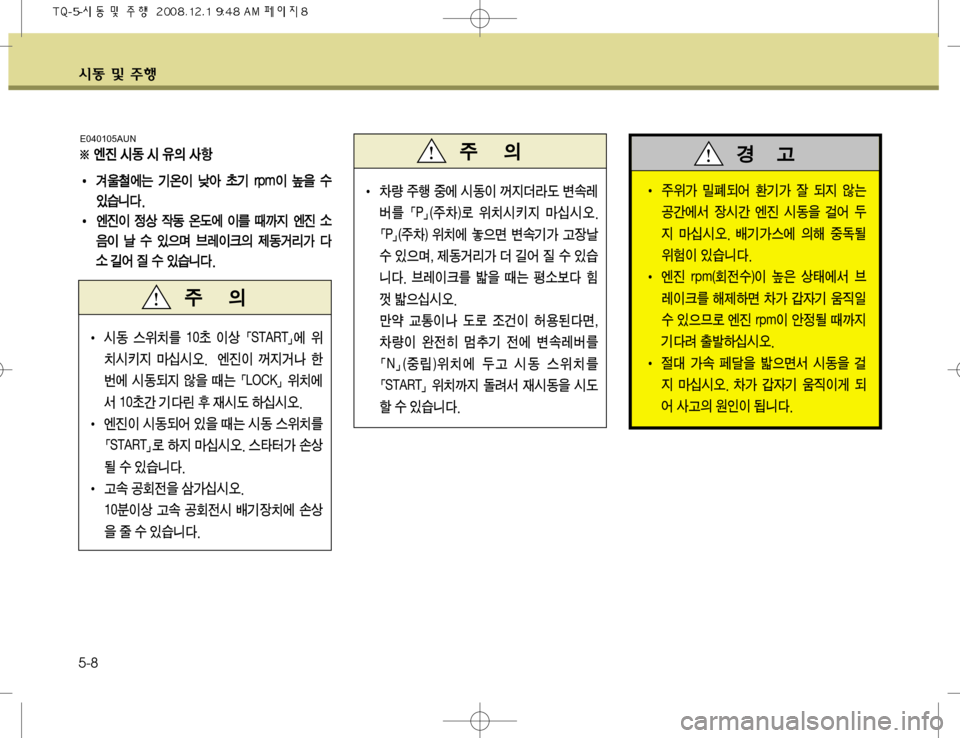Screen dimensions: 960x738
Task: Click the line '10분이상 고속 공회전시 배기장치에 손상'
Action: [214, 510]
